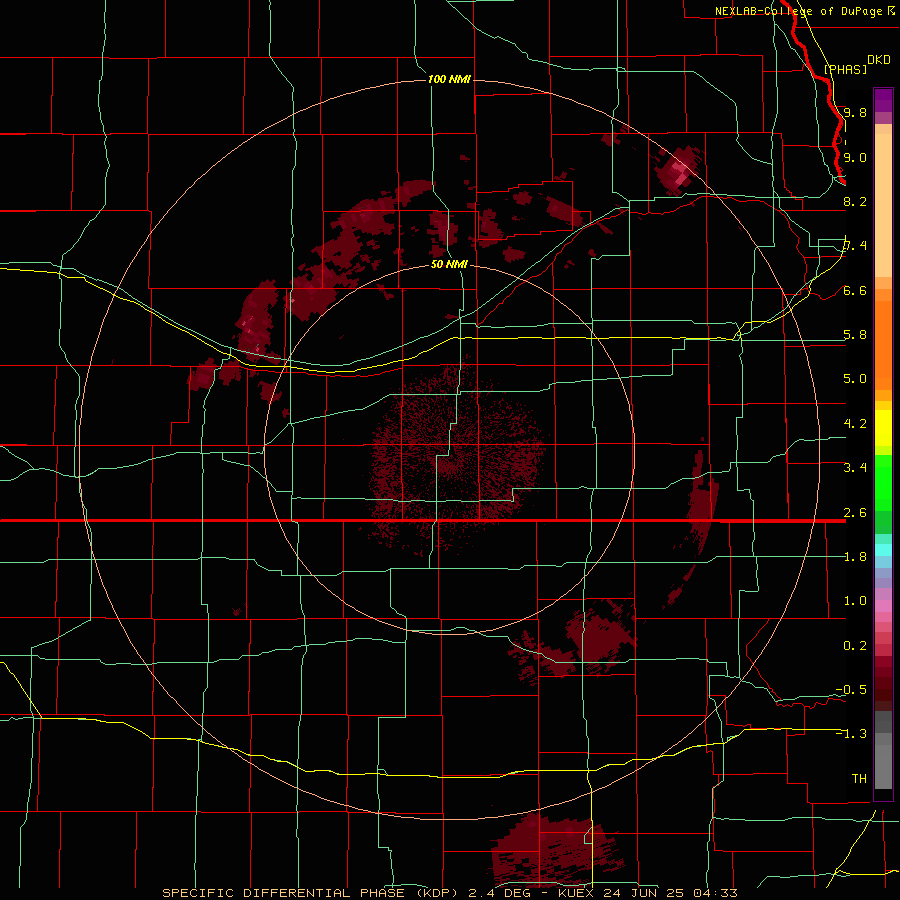Image resolution: width=900 pixels, height=900 pixels.
Task: Click the 5.8 value on the color scale
Action: [855, 335]
